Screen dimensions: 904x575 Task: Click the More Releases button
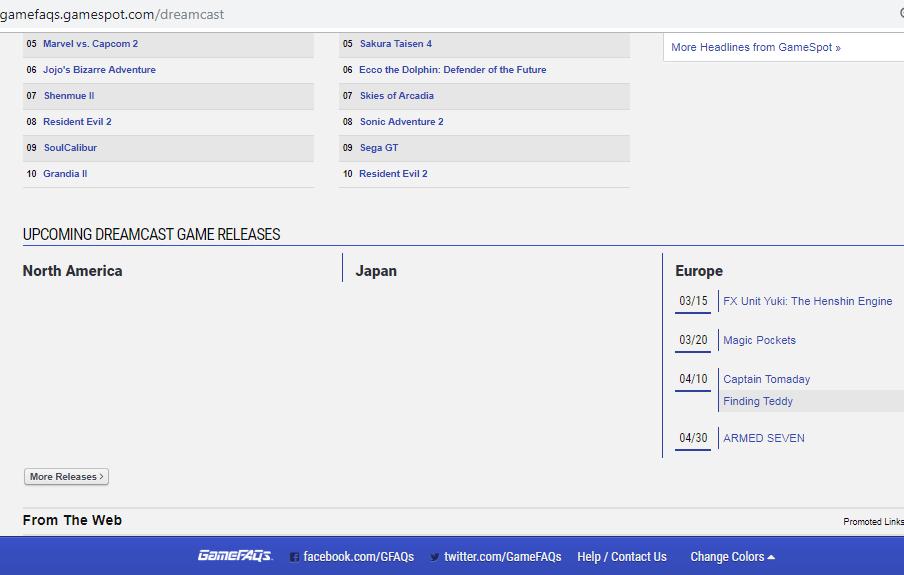point(66,476)
